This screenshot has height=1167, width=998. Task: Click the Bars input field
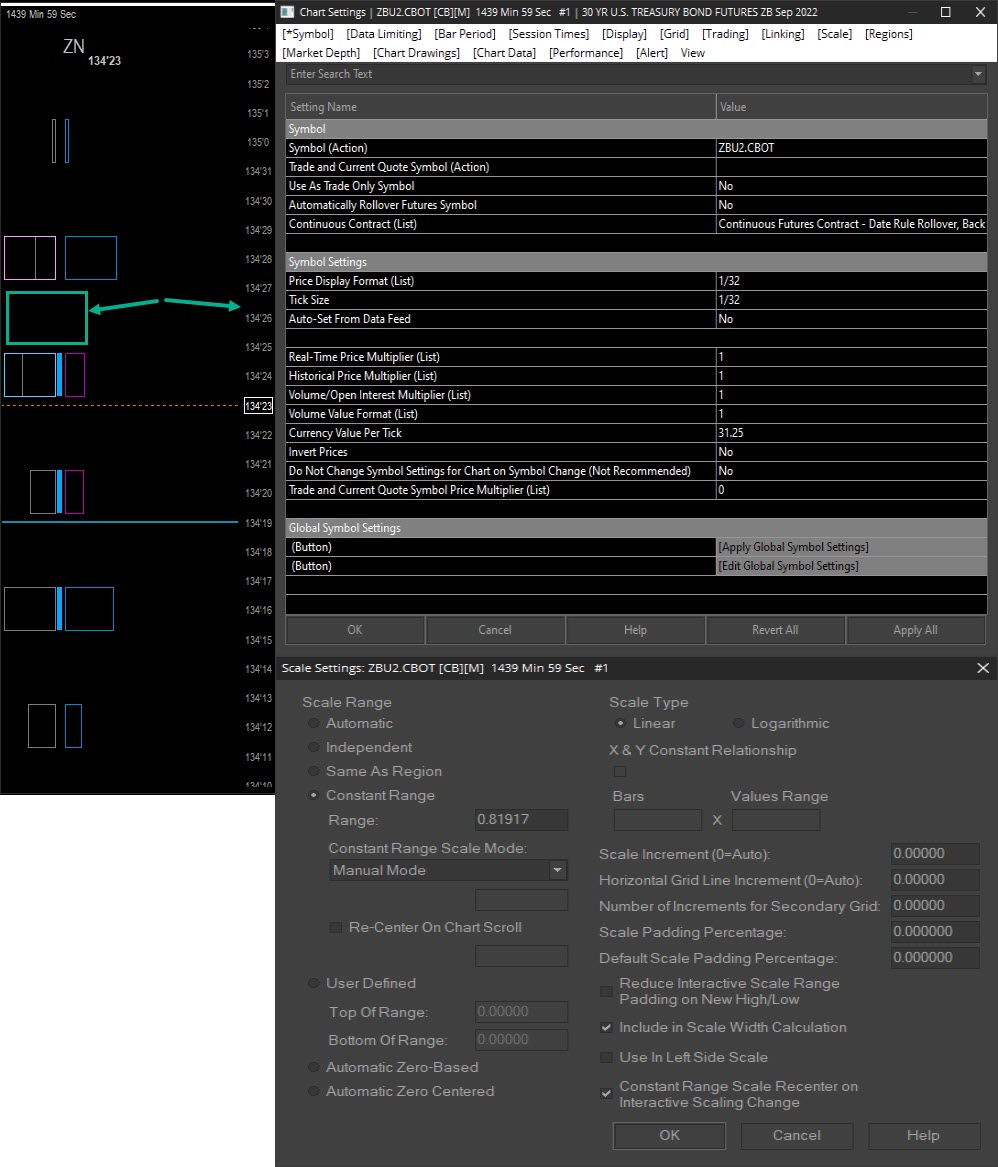point(657,820)
